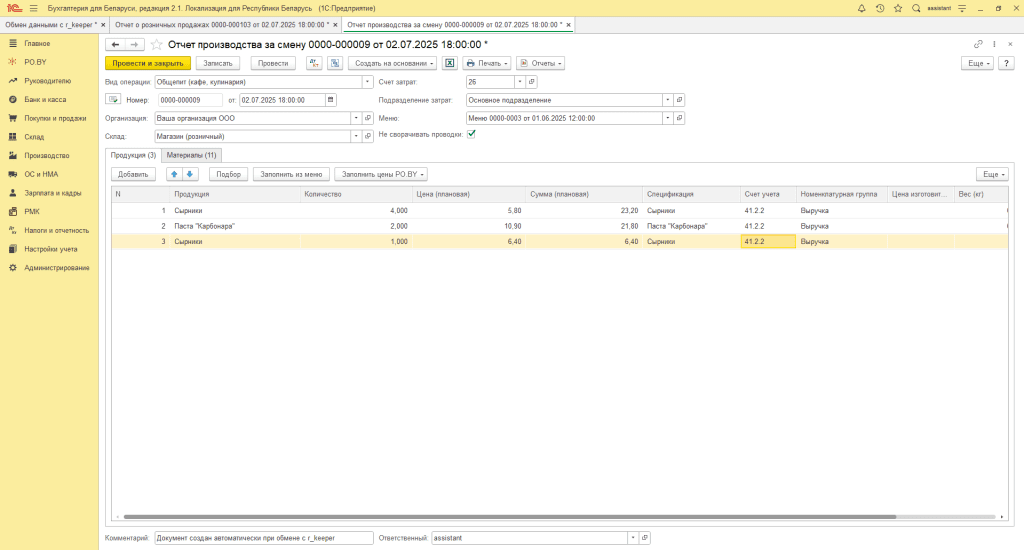
Task: Click Провести button
Action: 273,63
